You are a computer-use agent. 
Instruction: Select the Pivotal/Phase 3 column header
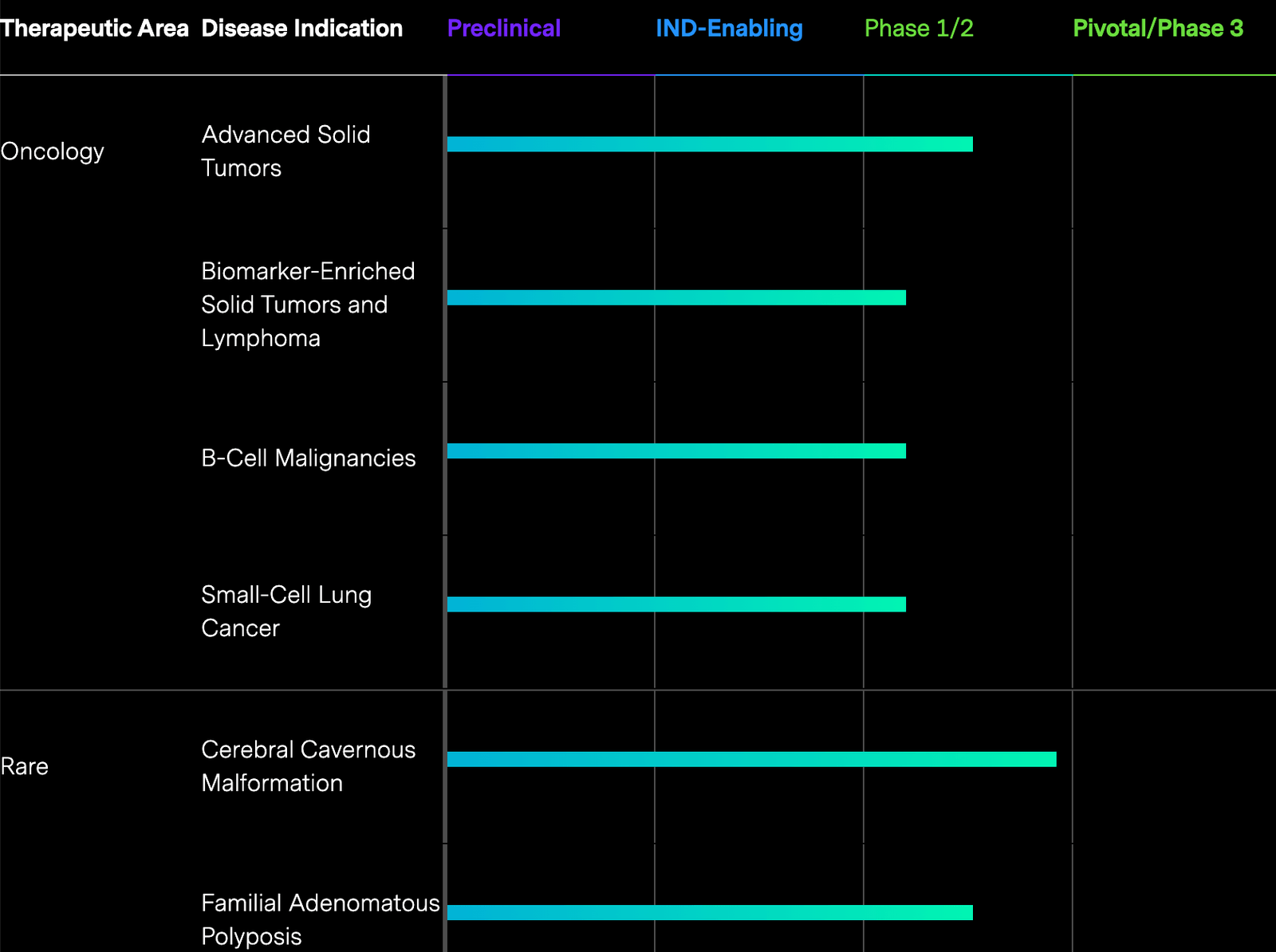point(1158,28)
